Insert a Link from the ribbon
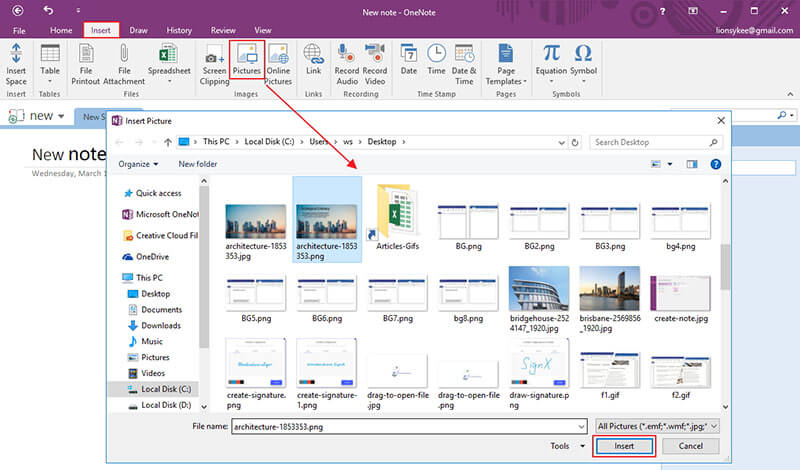Screen dimensions: 800x470 tap(313, 60)
